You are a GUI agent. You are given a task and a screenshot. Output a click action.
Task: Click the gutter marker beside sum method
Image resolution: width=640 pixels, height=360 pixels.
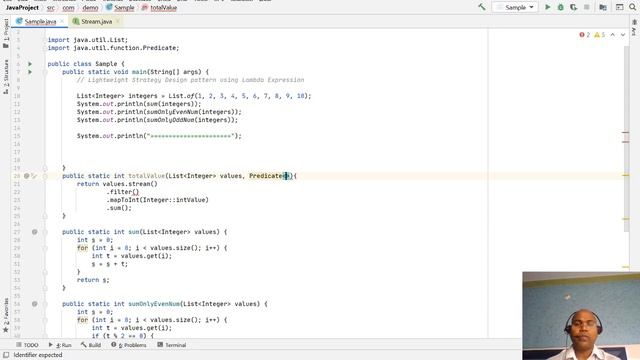point(35,232)
